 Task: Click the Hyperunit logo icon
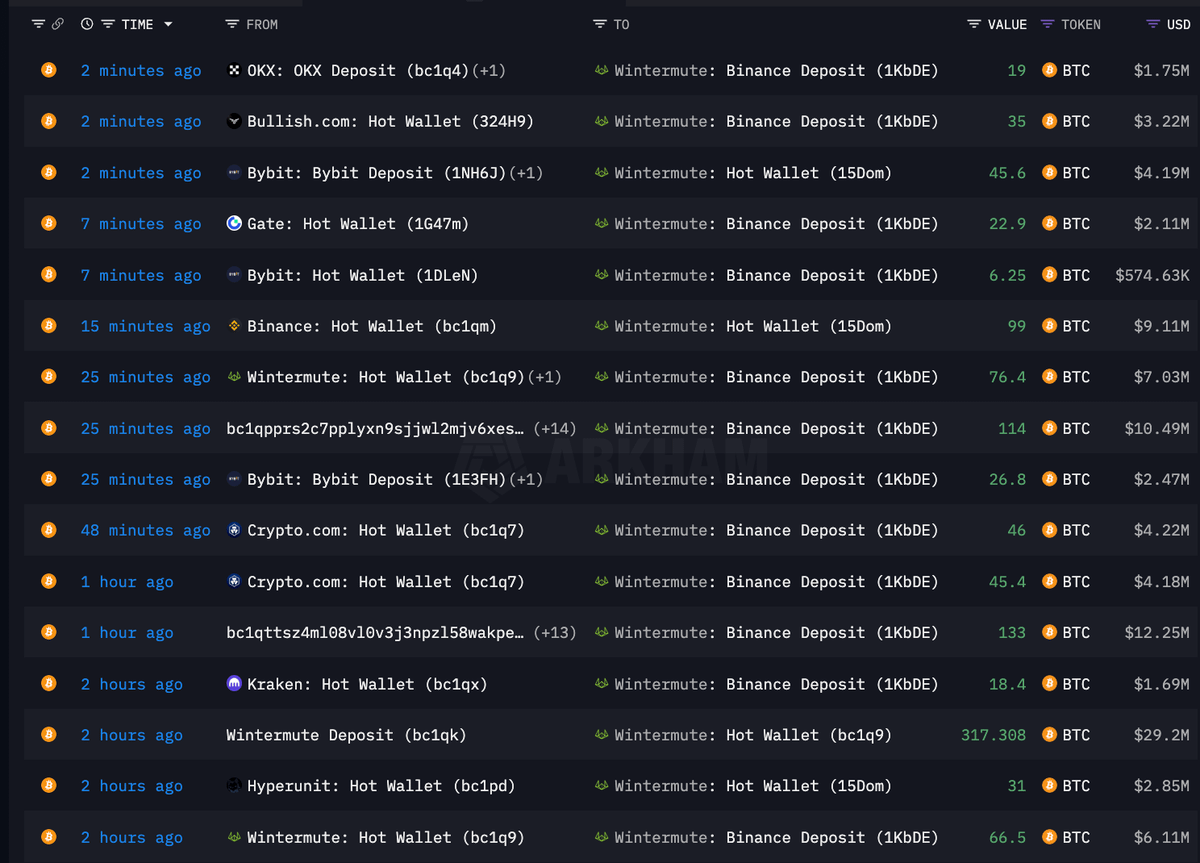click(x=234, y=786)
